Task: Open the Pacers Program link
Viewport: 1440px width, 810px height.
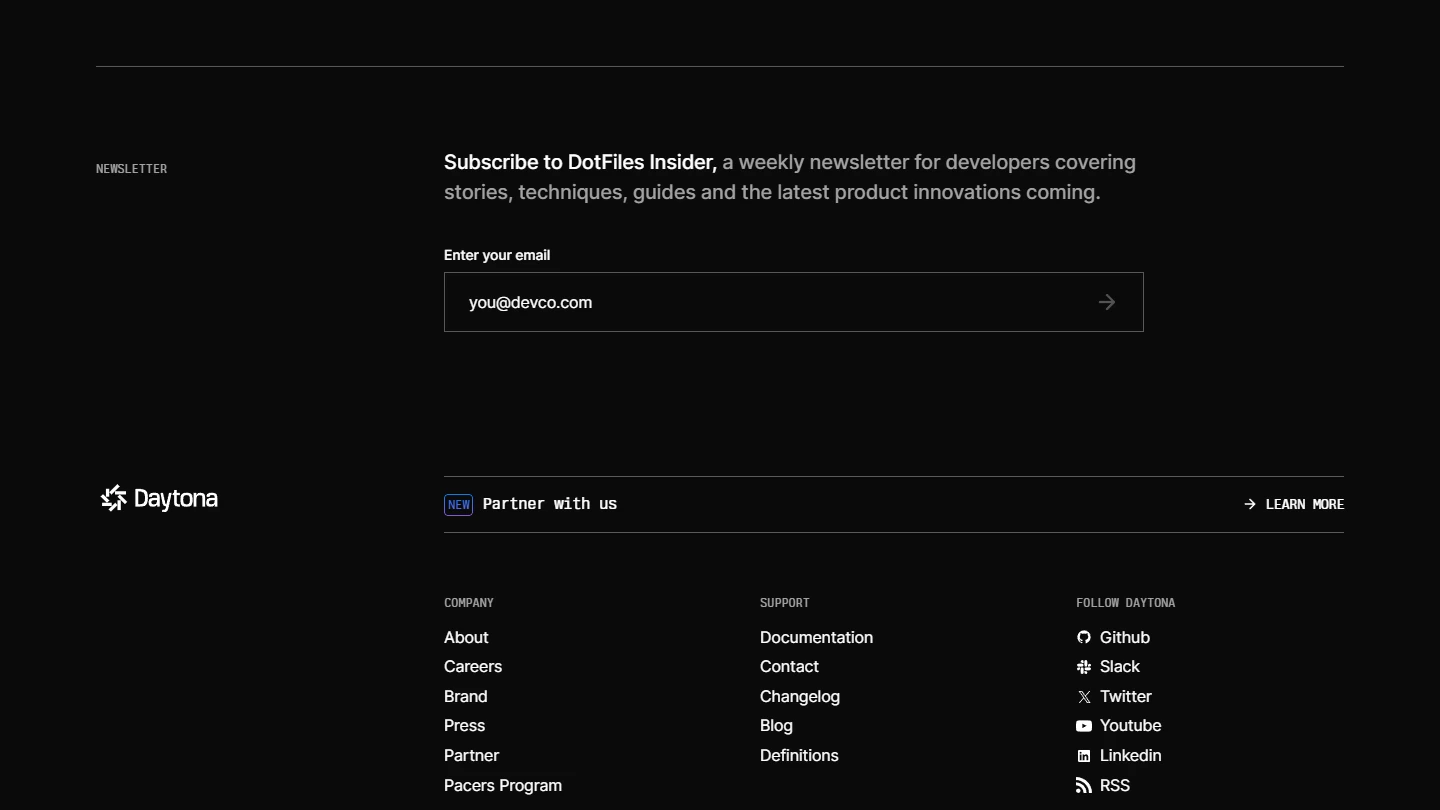Action: (503, 786)
